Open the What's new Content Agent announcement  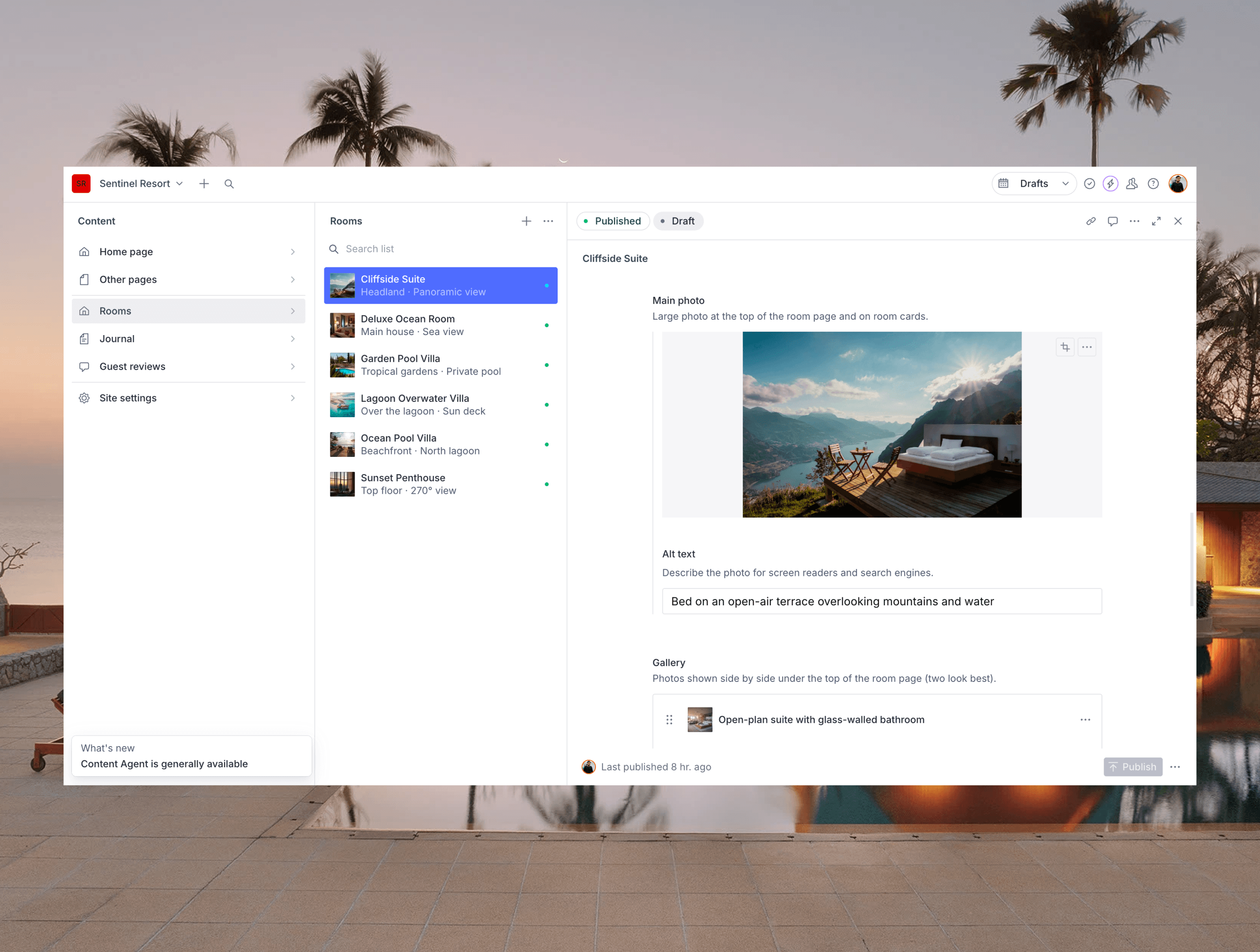click(191, 756)
